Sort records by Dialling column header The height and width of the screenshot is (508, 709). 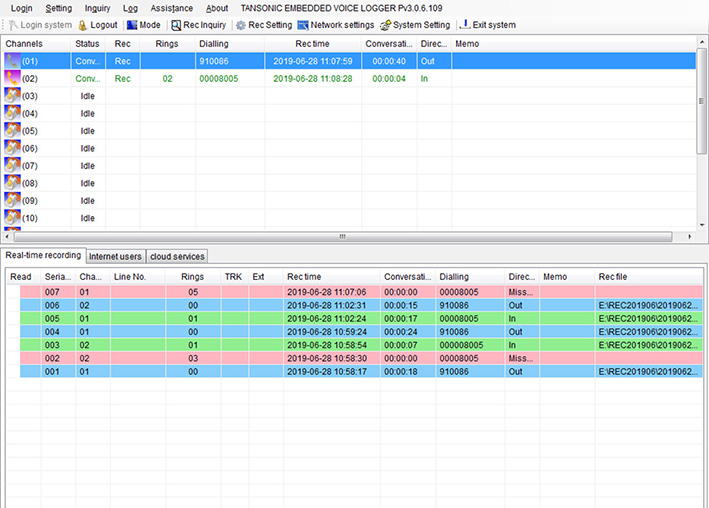[453, 276]
